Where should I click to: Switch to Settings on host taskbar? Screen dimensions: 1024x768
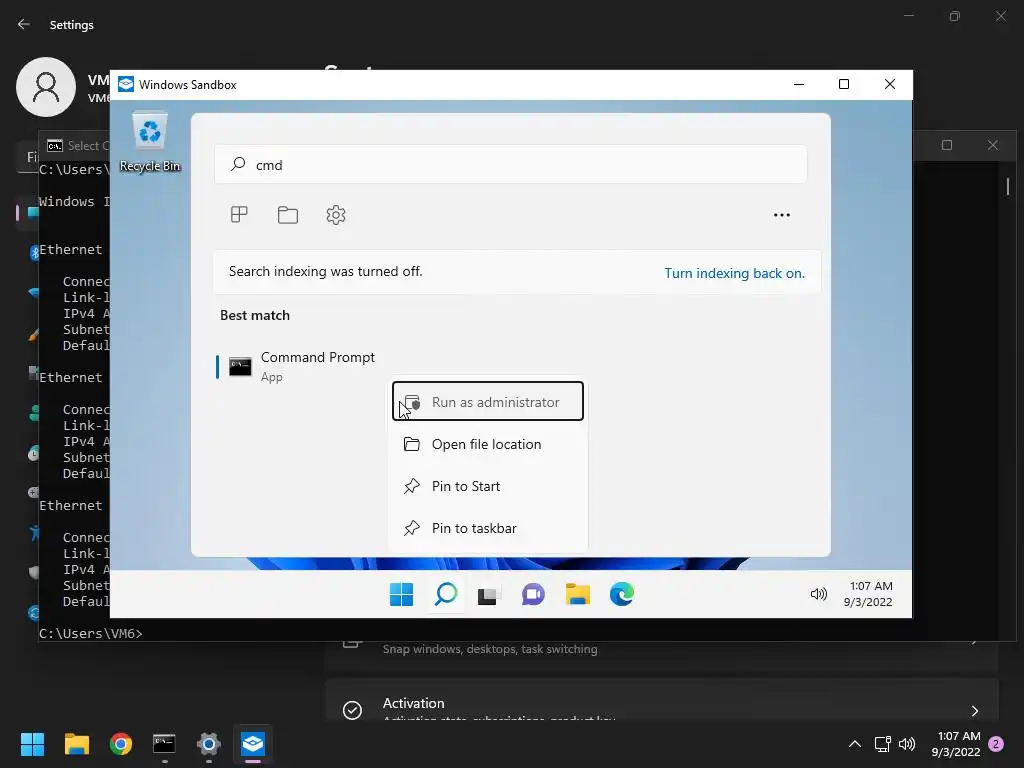click(x=208, y=744)
